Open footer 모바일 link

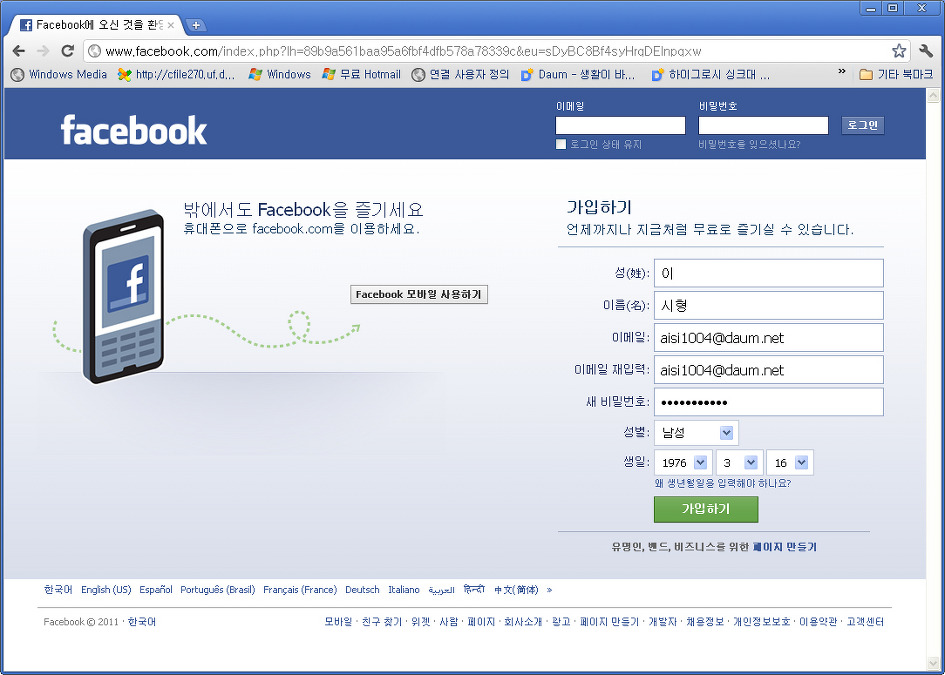click(x=338, y=621)
